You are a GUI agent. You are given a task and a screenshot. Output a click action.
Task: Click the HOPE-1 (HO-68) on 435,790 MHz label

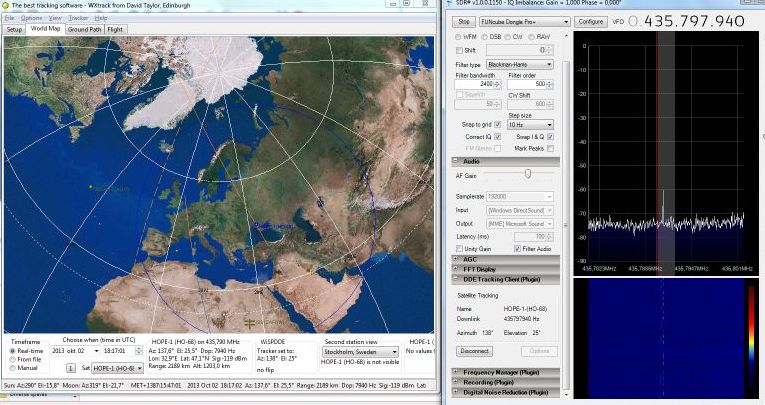(x=196, y=342)
